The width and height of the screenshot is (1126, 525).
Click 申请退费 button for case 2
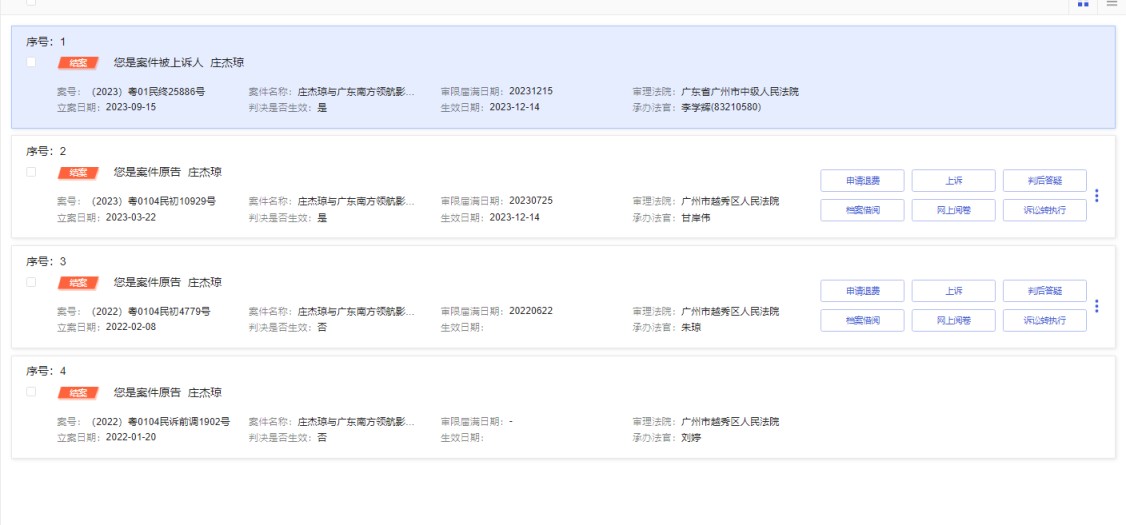click(x=862, y=181)
